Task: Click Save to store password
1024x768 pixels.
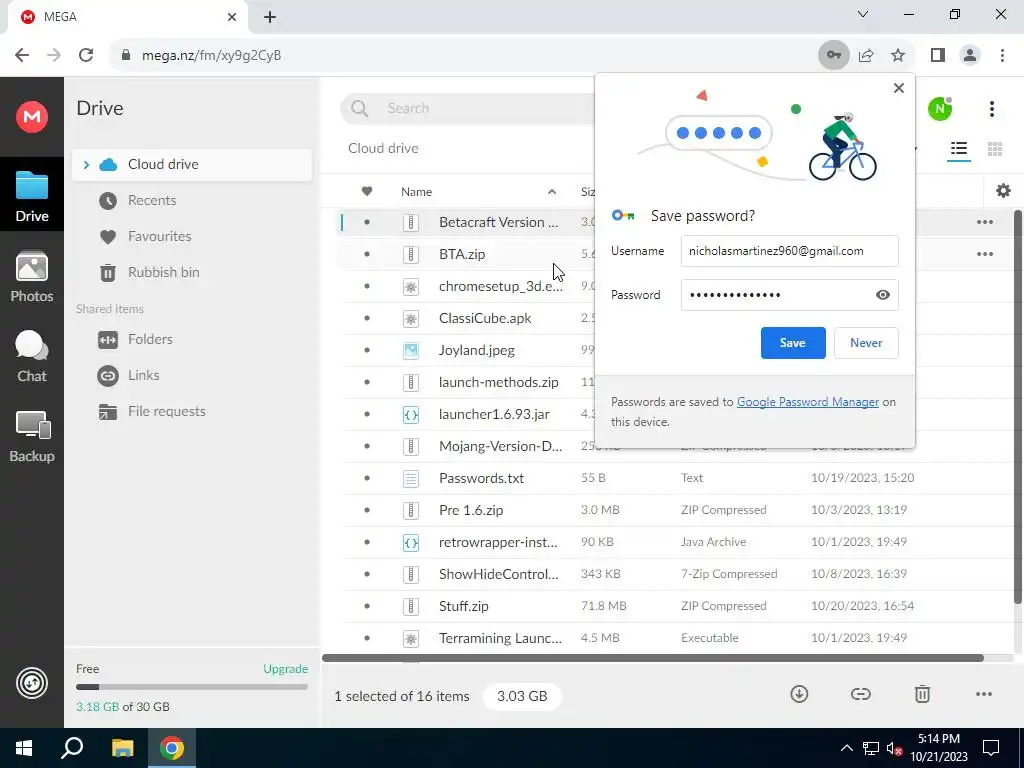Action: click(x=793, y=343)
